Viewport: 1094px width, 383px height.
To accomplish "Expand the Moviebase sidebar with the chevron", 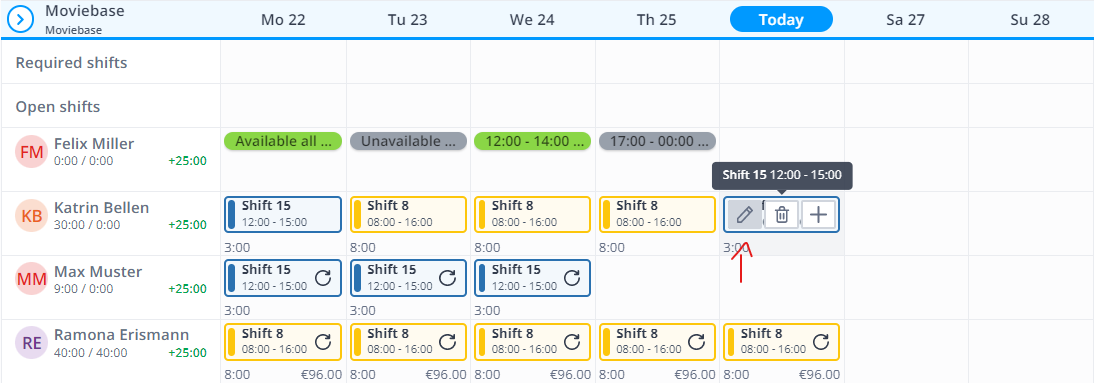I will [x=21, y=20].
